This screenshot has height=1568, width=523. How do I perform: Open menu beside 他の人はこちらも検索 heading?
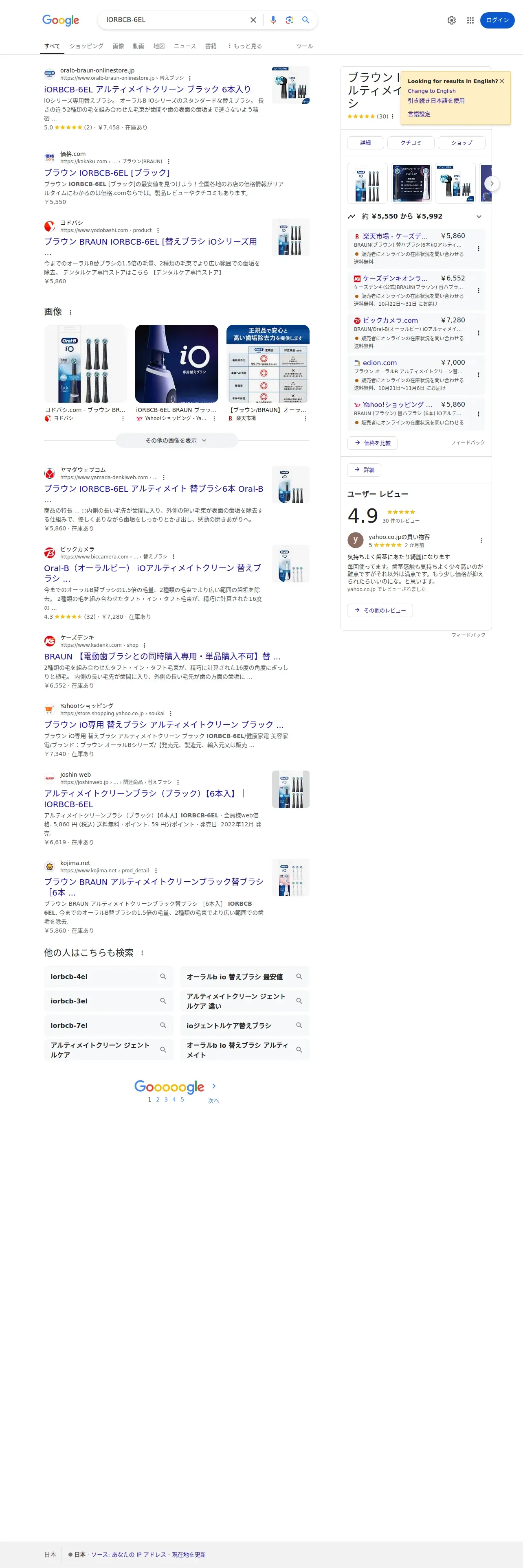coord(143,953)
